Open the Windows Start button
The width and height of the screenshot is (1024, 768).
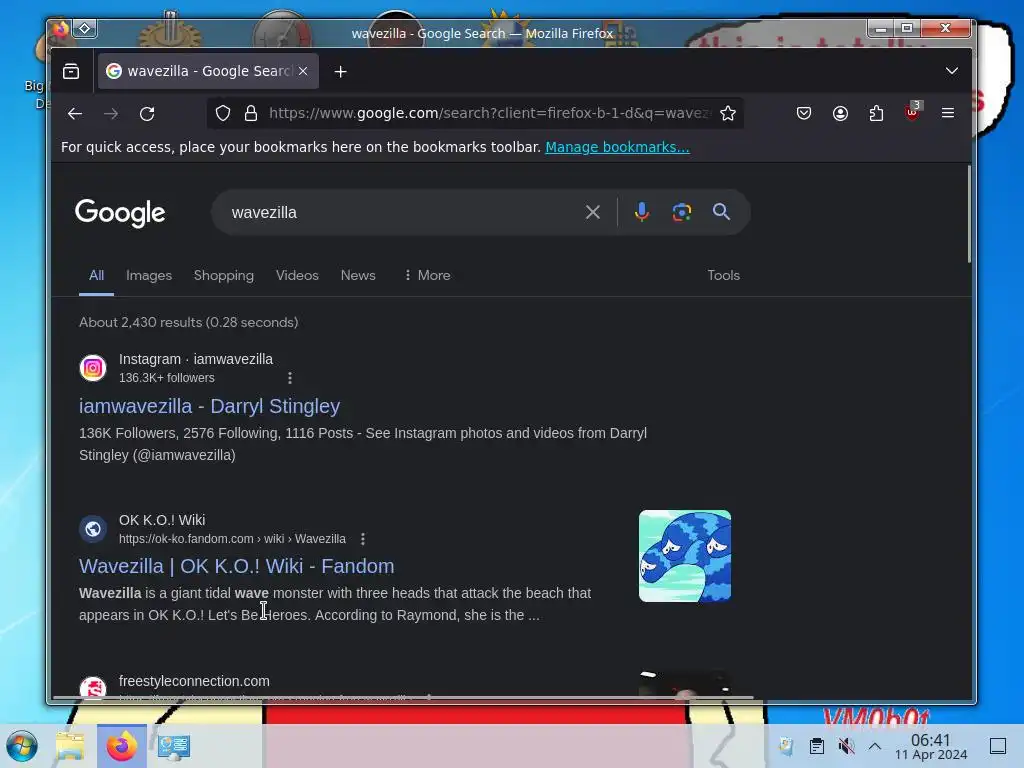point(22,746)
